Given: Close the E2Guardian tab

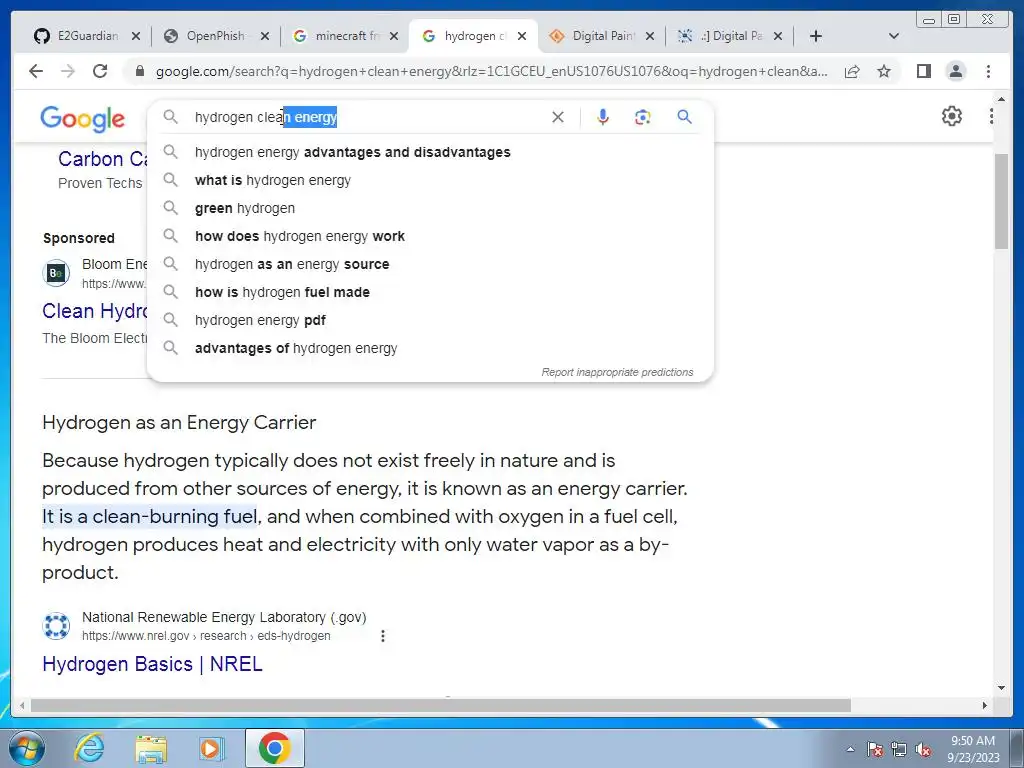Looking at the screenshot, I should click(135, 36).
